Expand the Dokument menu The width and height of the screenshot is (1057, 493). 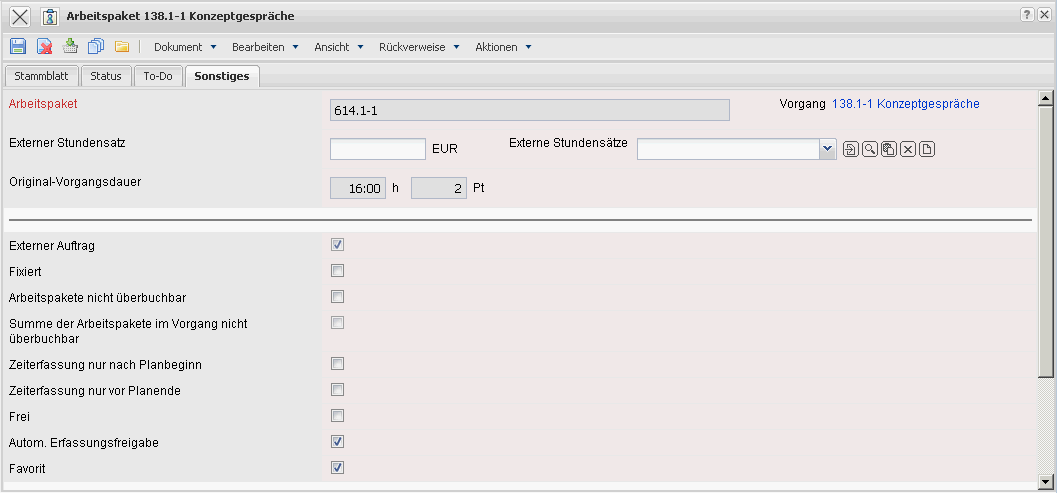pyautogui.click(x=185, y=47)
